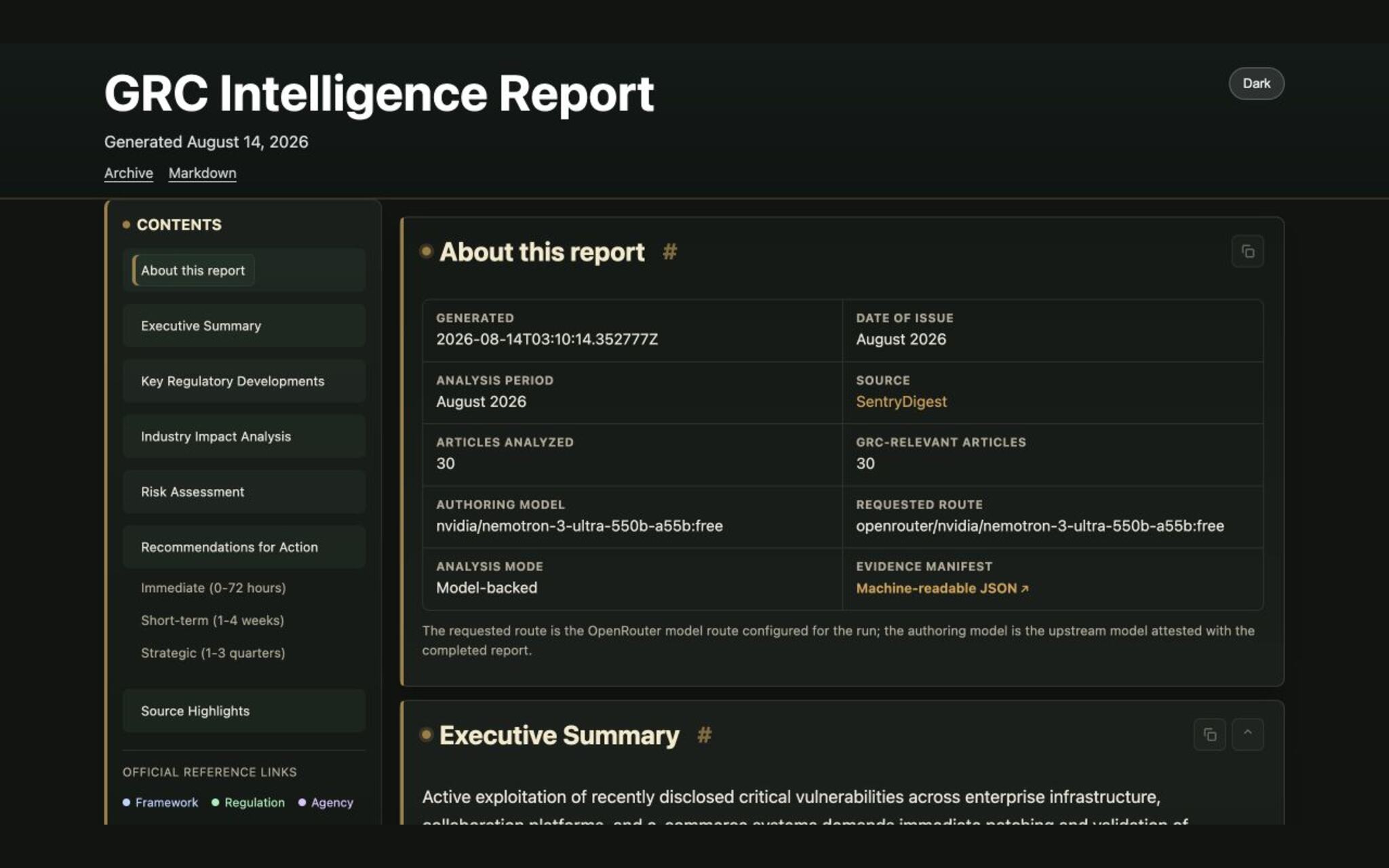Viewport: 1389px width, 868px height.
Task: Open the Machine-readable JSON evidence manifest
Action: coord(942,588)
